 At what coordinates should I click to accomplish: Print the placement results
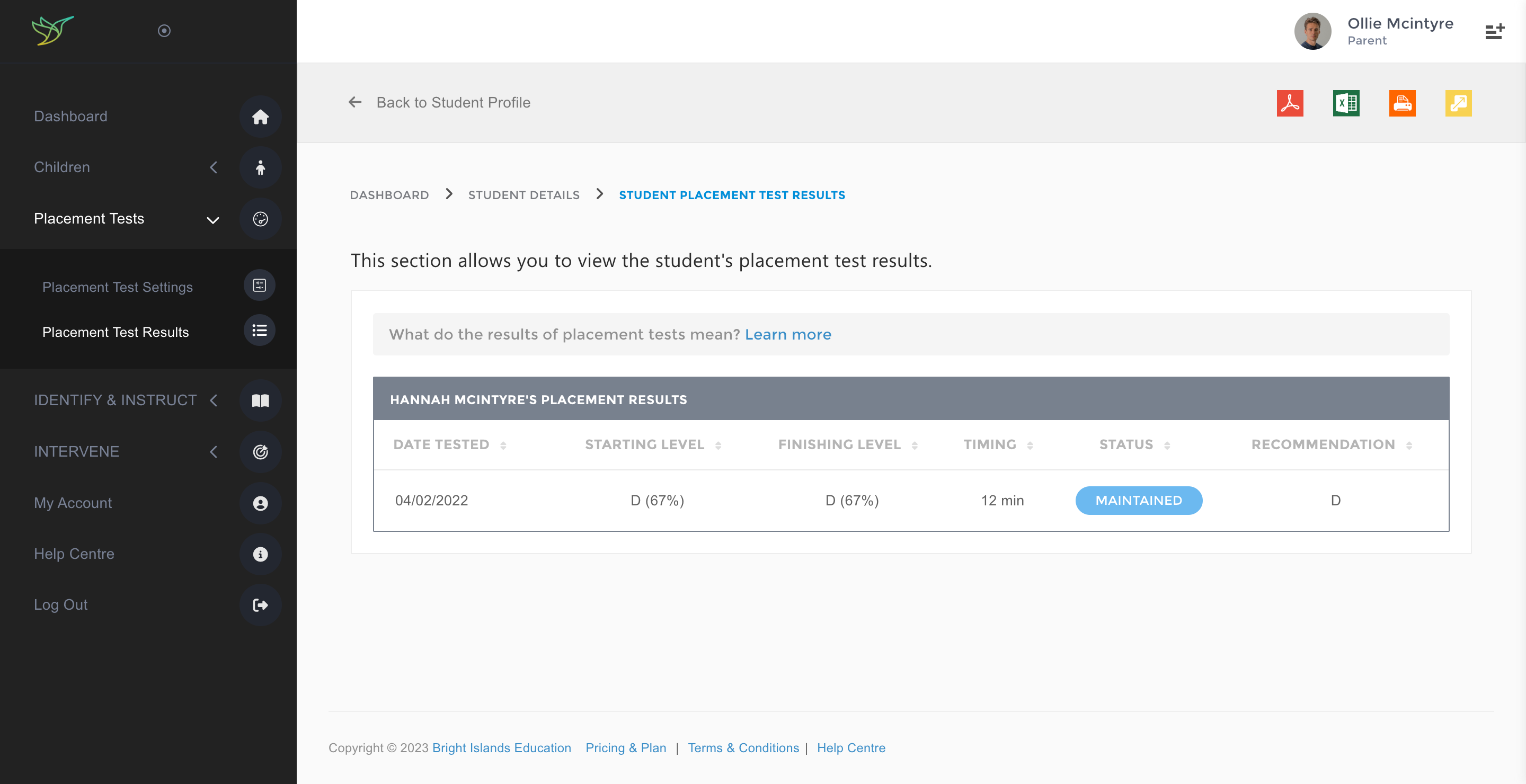(x=1402, y=103)
